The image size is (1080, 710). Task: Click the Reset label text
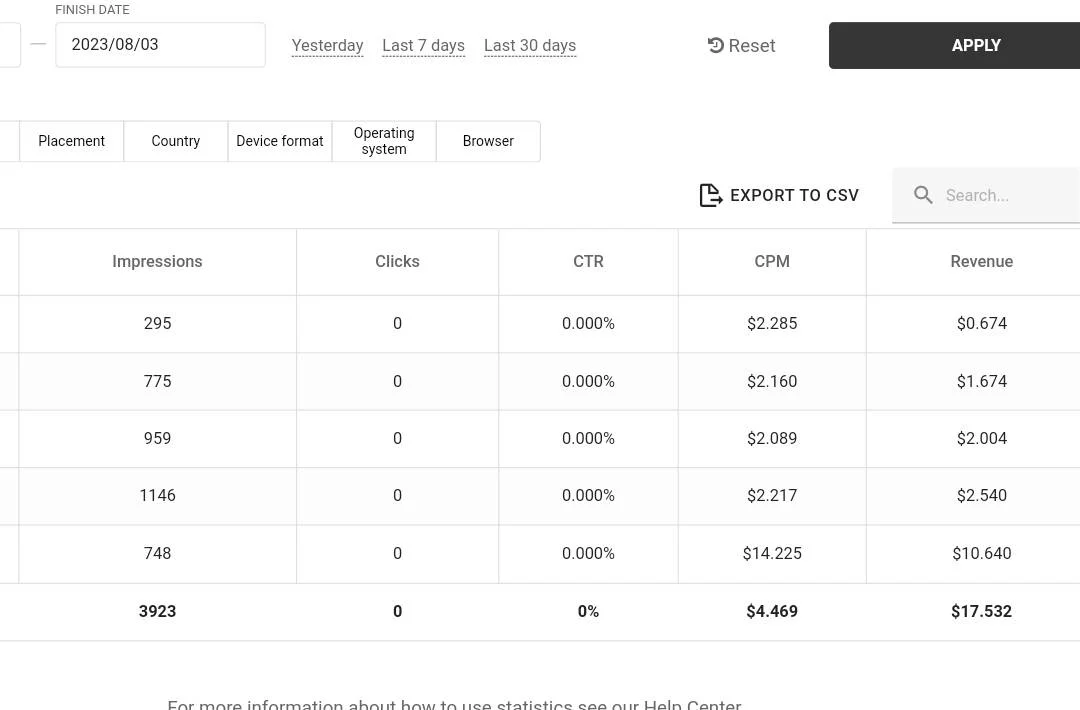pyautogui.click(x=751, y=45)
